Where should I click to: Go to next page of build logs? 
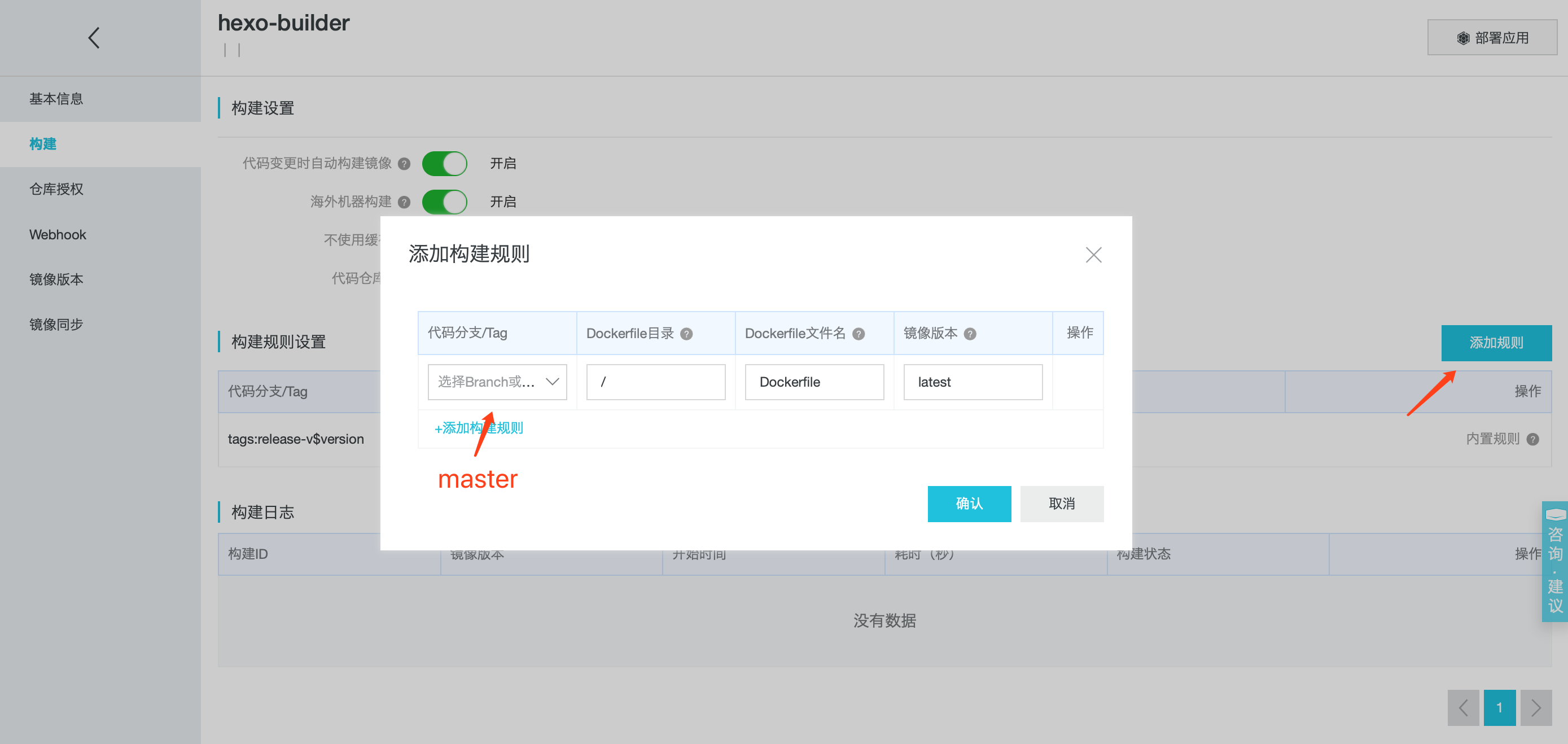point(1535,707)
